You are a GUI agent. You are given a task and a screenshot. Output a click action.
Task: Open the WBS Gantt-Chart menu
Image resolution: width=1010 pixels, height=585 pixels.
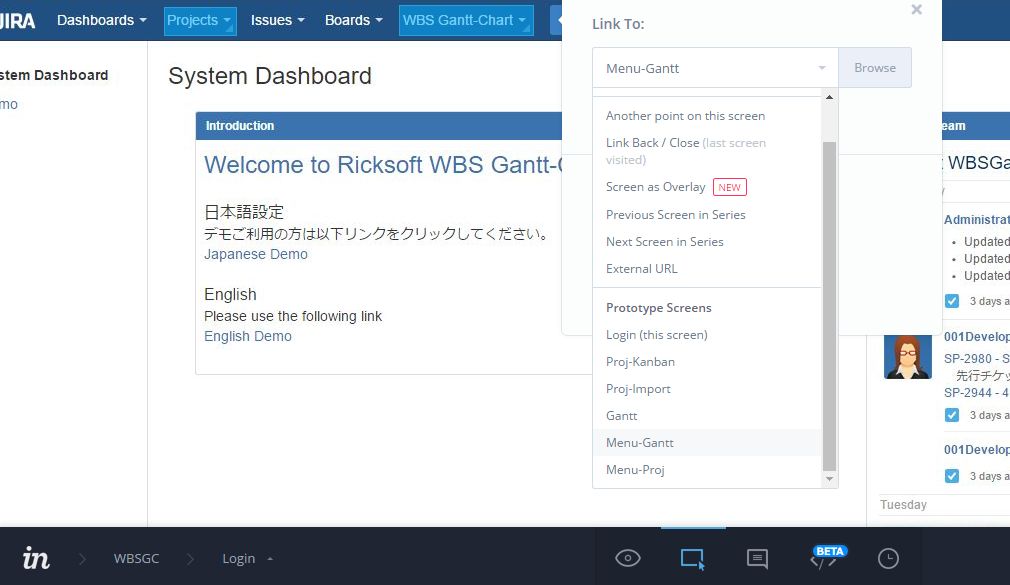tap(466, 21)
